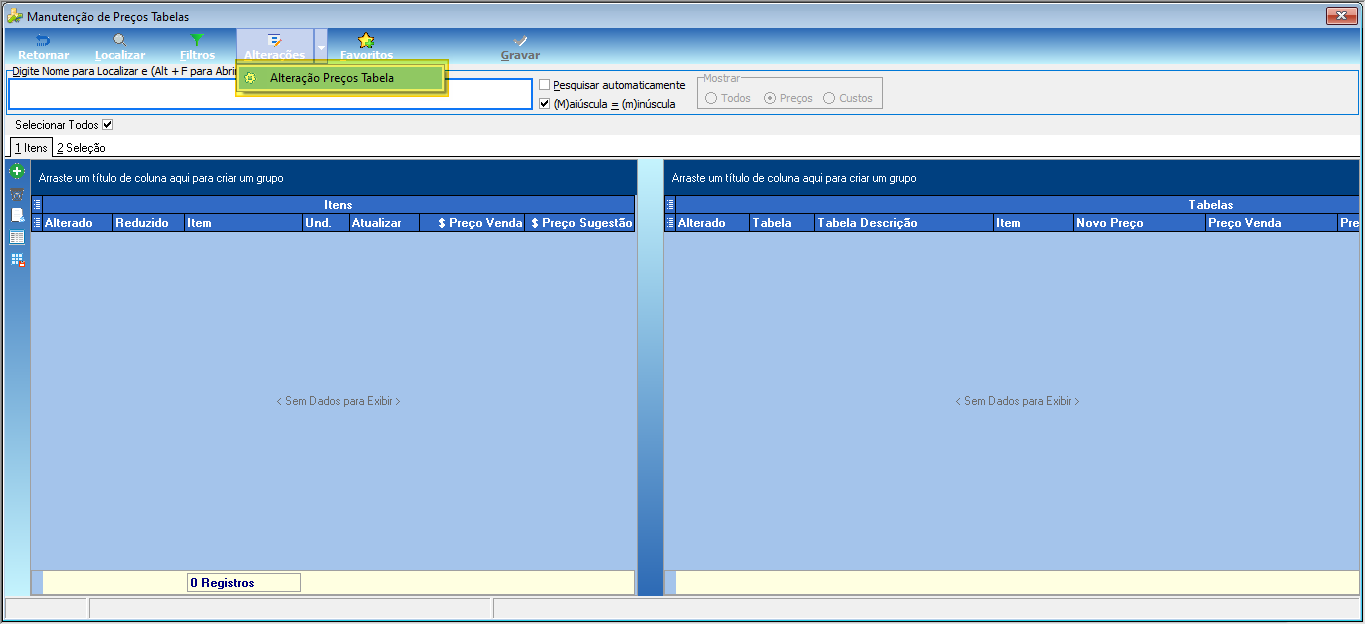Click the trash bin delete icon in sidebar
This screenshot has height=625, width=1366.
tap(17, 194)
